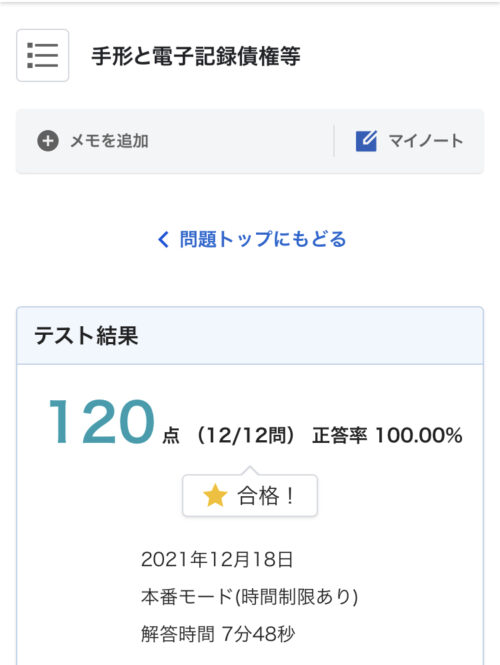Click the 点 unit label beside score
This screenshot has width=500, height=665.
click(171, 436)
